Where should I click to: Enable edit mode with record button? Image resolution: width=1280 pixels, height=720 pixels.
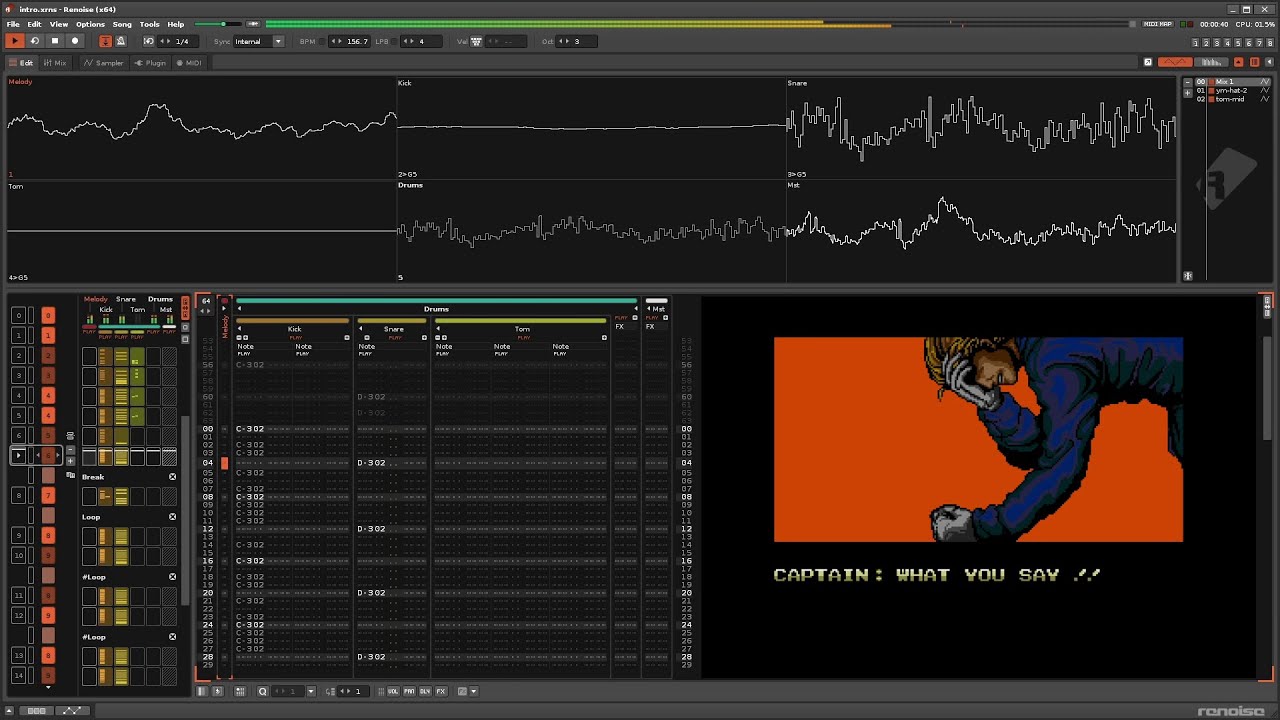click(x=75, y=41)
